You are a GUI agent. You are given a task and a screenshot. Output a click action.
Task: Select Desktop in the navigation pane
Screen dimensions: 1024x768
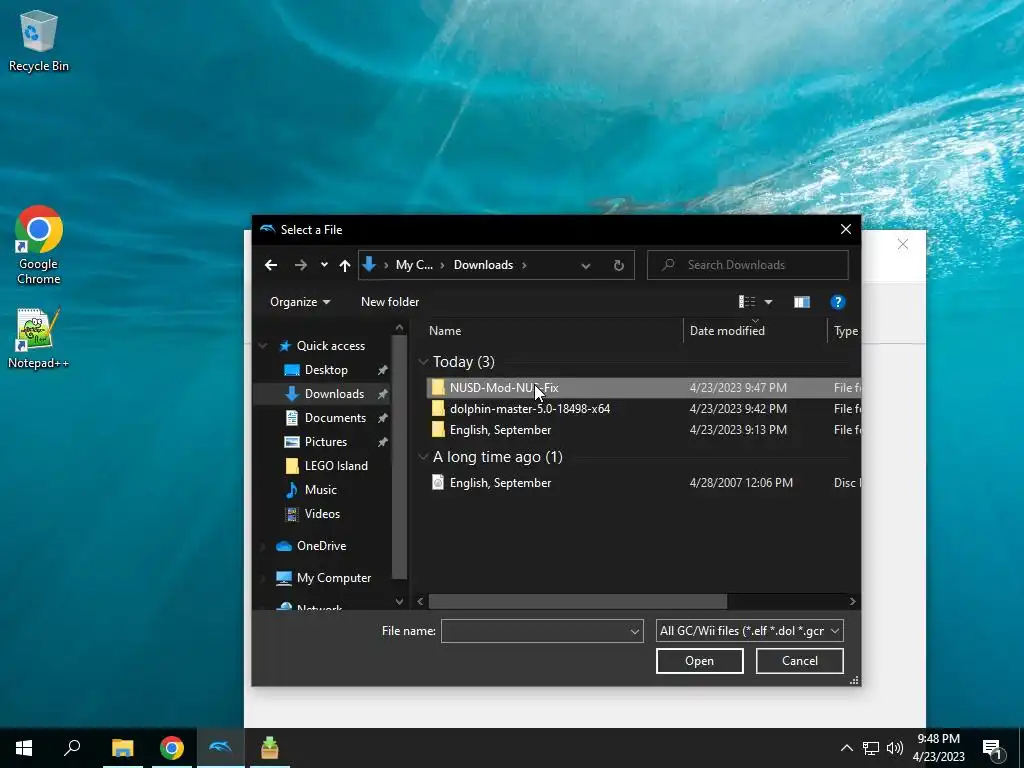[326, 370]
